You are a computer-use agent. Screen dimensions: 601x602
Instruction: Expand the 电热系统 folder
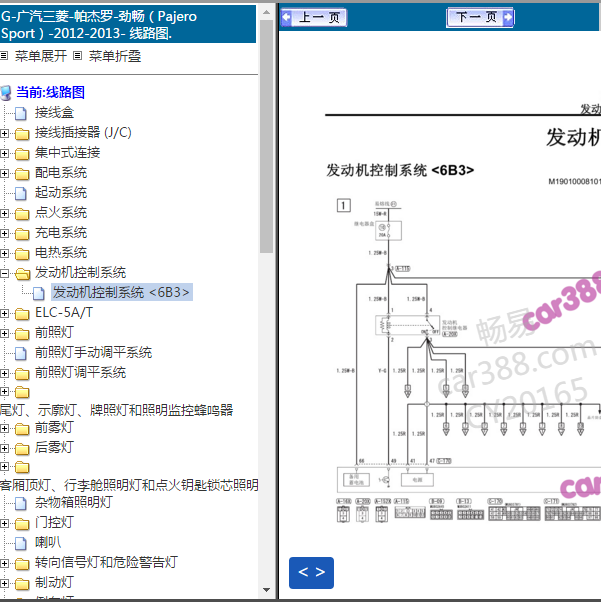tap(4, 253)
